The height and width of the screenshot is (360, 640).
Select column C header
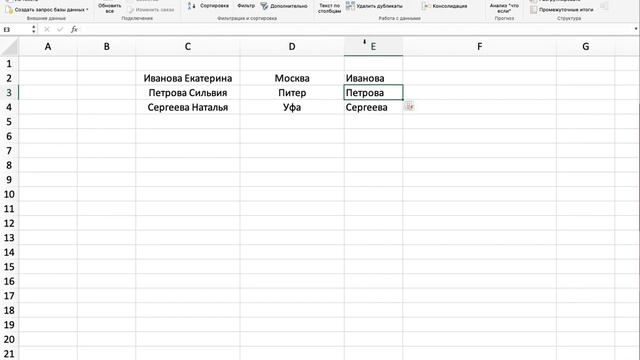(188, 47)
